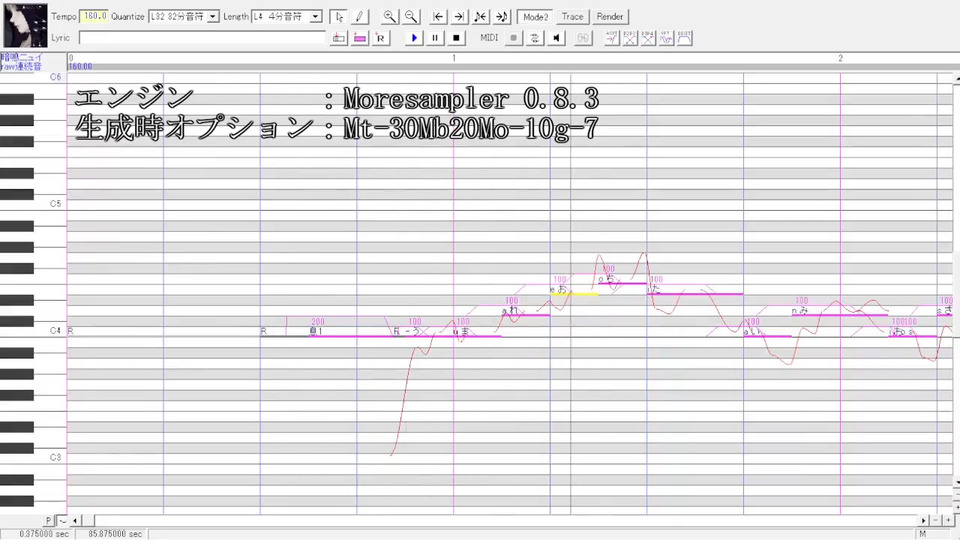Toggle the P button at bottom left
The width and height of the screenshot is (960, 540).
point(48,520)
